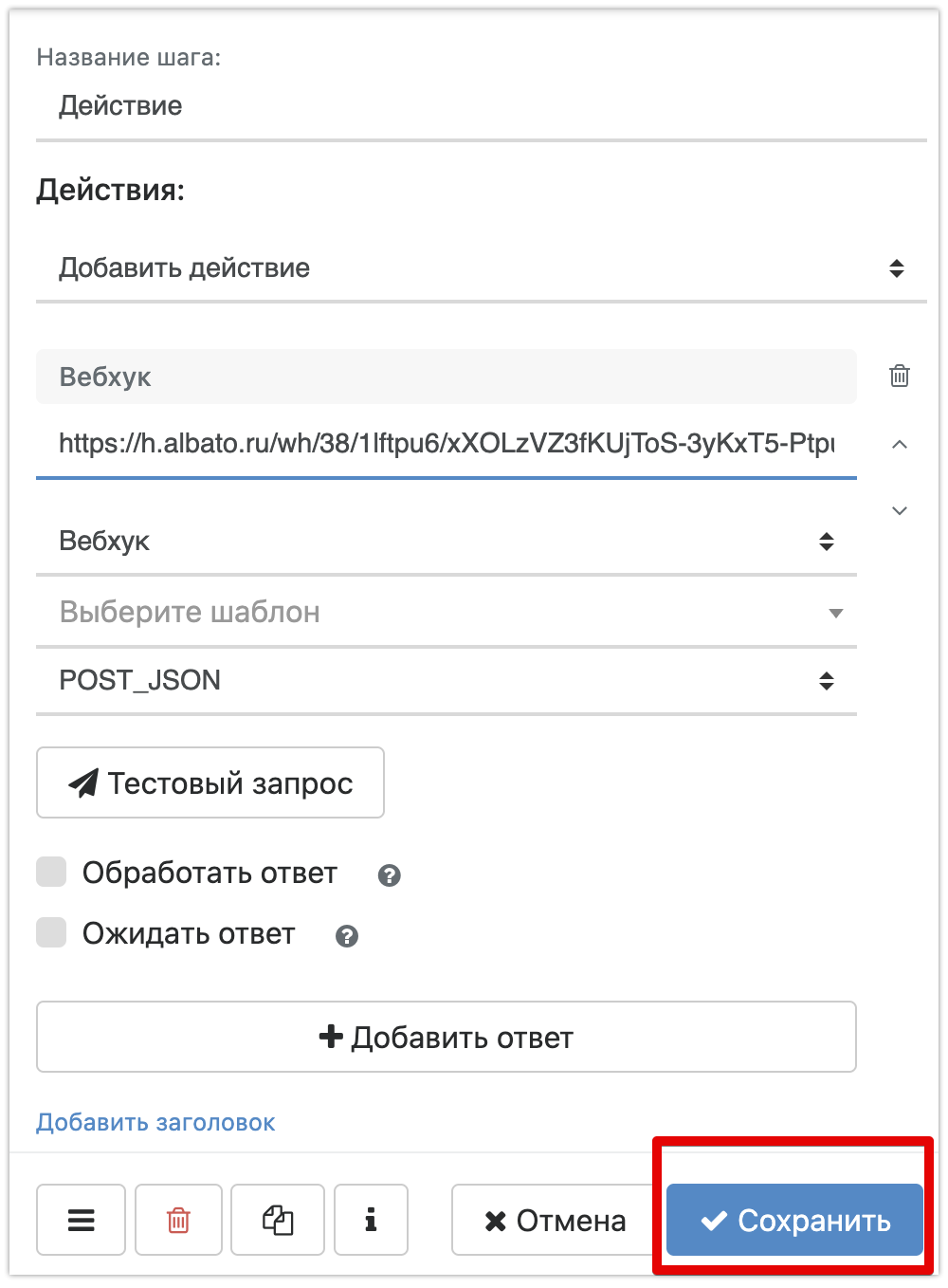
Task: Expand the Вебхук type dropdown
Action: (446, 542)
